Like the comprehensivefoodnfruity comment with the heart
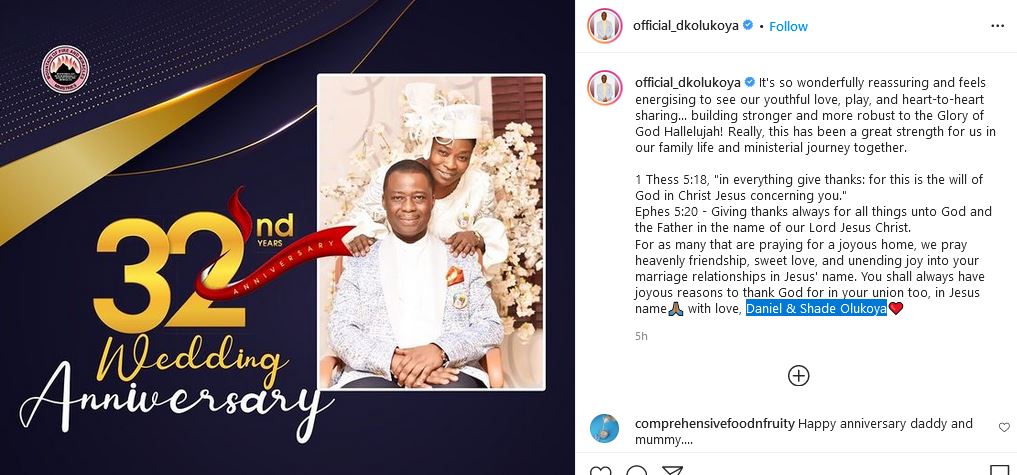 (x=1004, y=427)
